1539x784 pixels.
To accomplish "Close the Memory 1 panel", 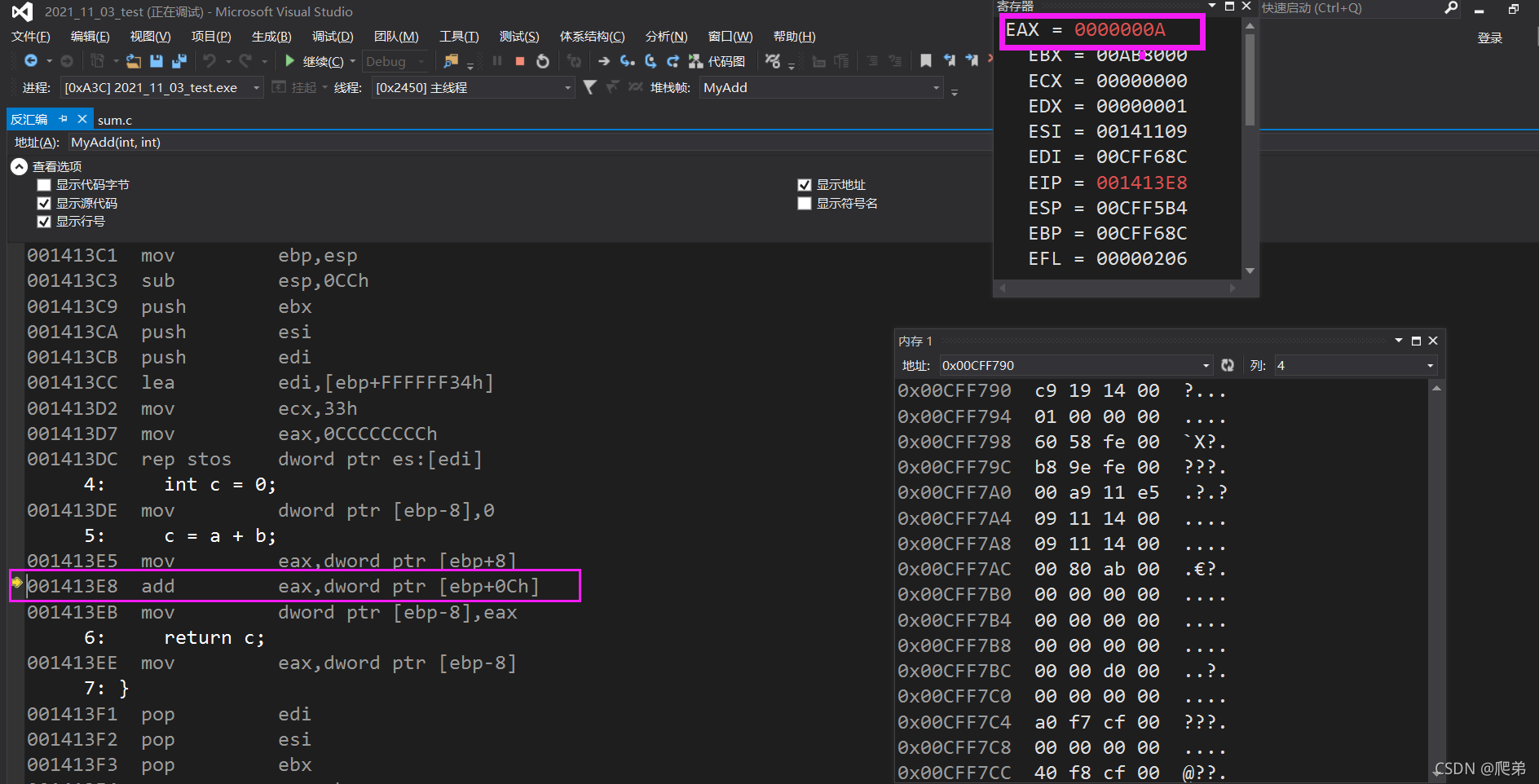I will [x=1433, y=341].
